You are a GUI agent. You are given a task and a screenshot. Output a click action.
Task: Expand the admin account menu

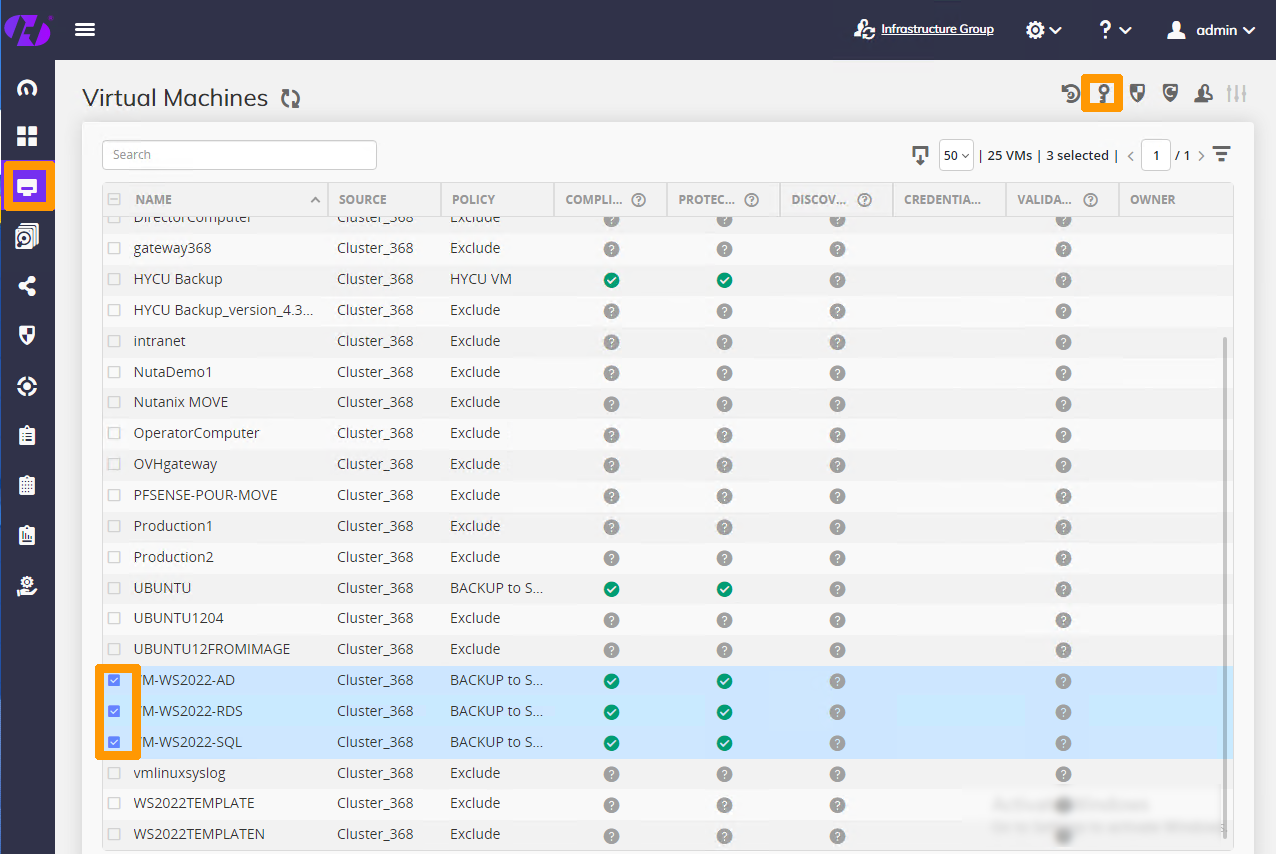[x=1210, y=29]
